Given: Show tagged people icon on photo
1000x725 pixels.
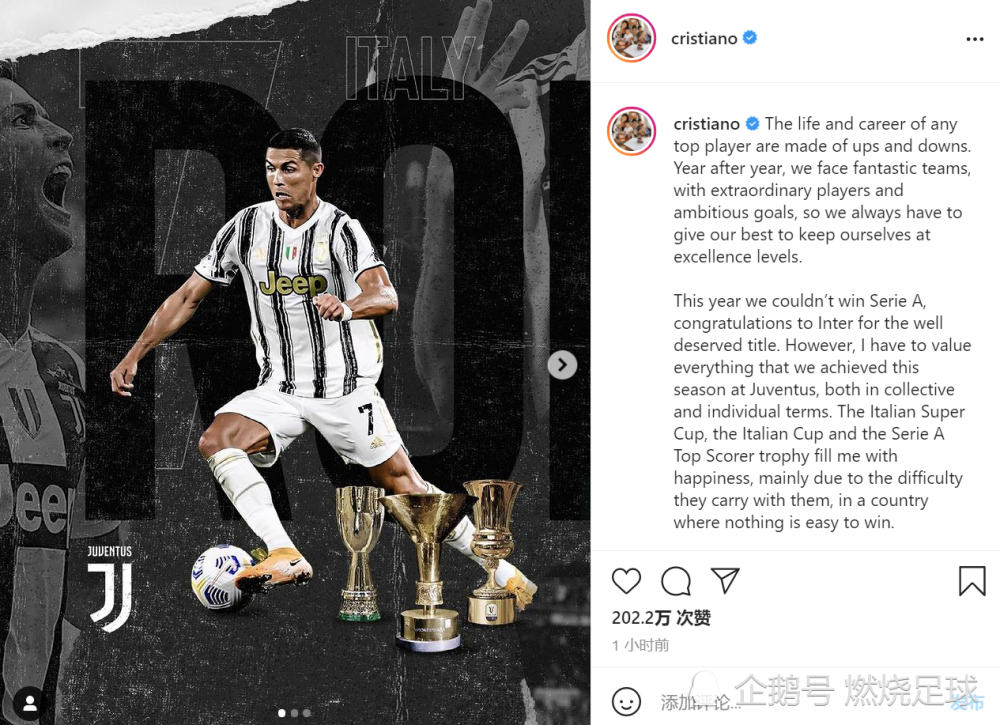Looking at the screenshot, I should coord(29,703).
